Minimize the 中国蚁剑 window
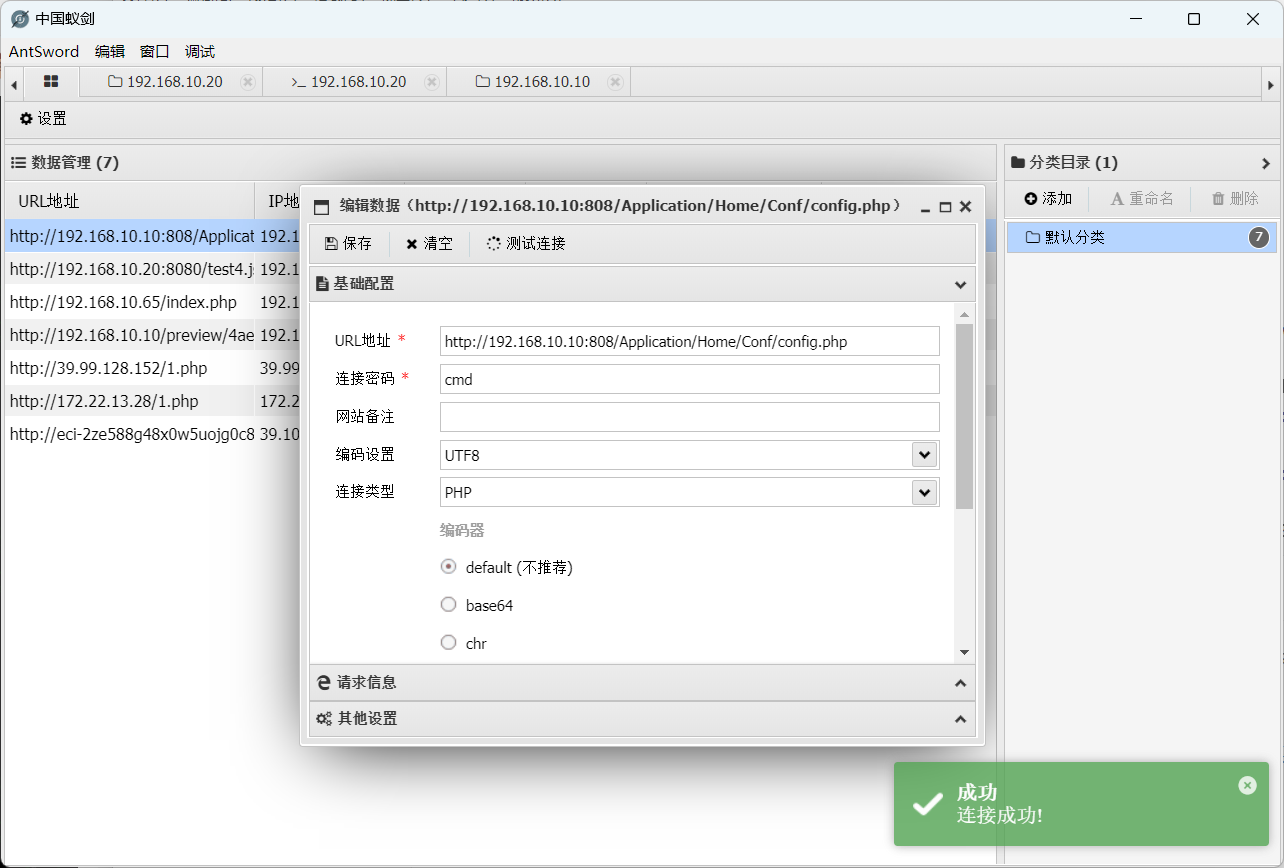 click(1135, 19)
